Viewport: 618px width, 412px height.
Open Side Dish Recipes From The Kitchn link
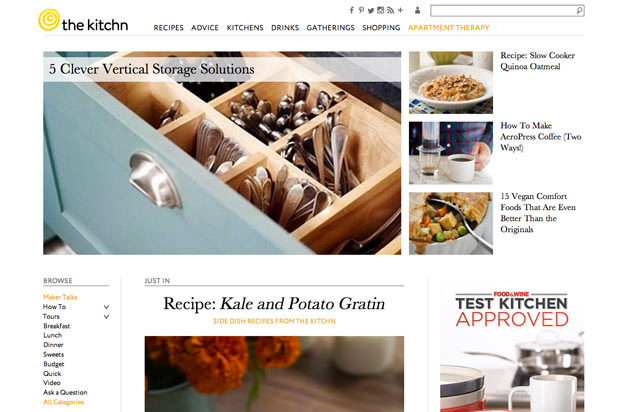274,321
